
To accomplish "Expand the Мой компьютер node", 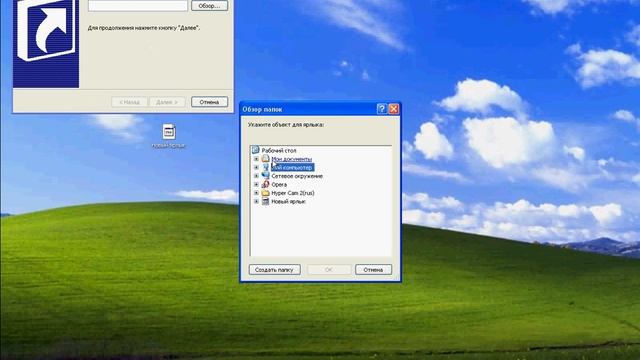I will [x=256, y=167].
